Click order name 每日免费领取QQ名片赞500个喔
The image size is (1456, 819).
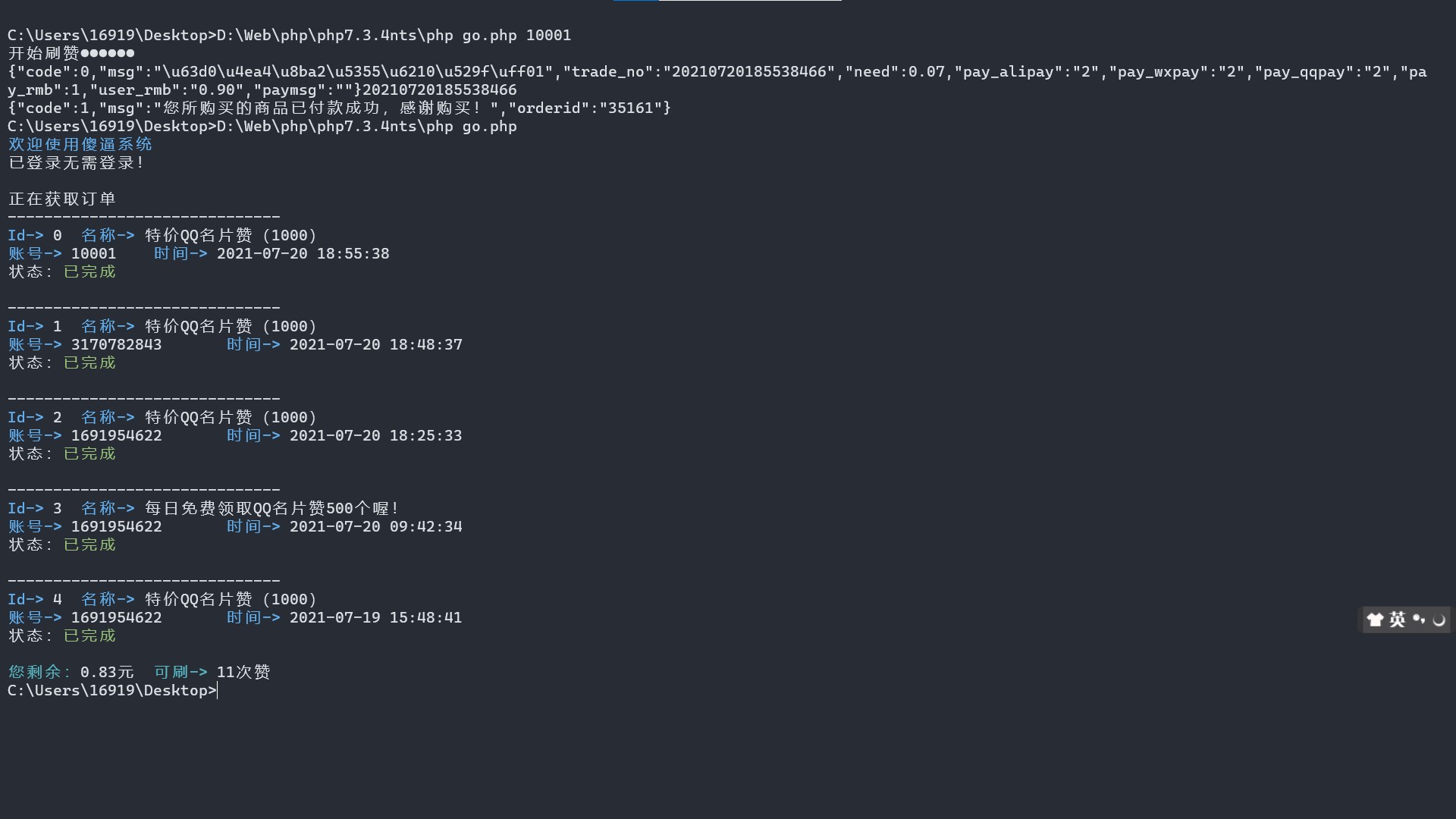pyautogui.click(x=271, y=509)
